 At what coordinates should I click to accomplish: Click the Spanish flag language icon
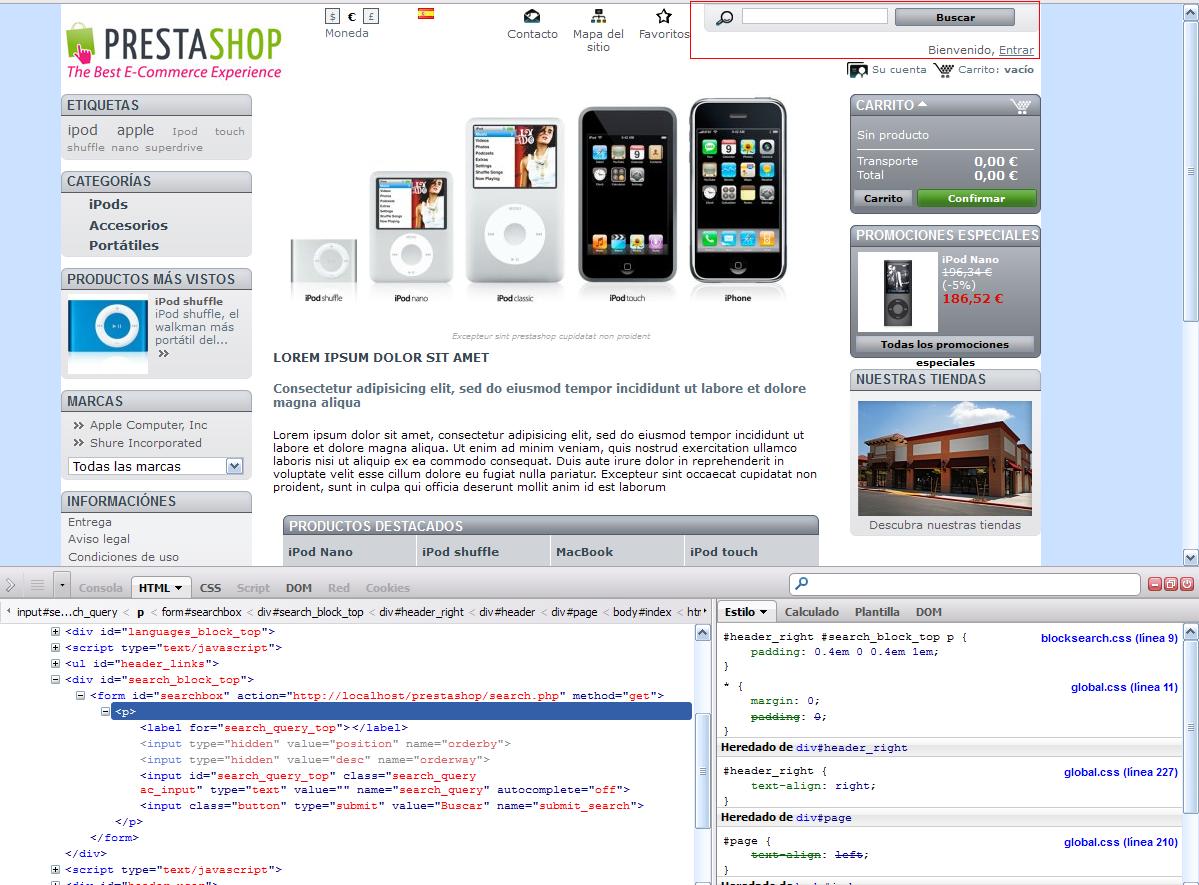(426, 13)
